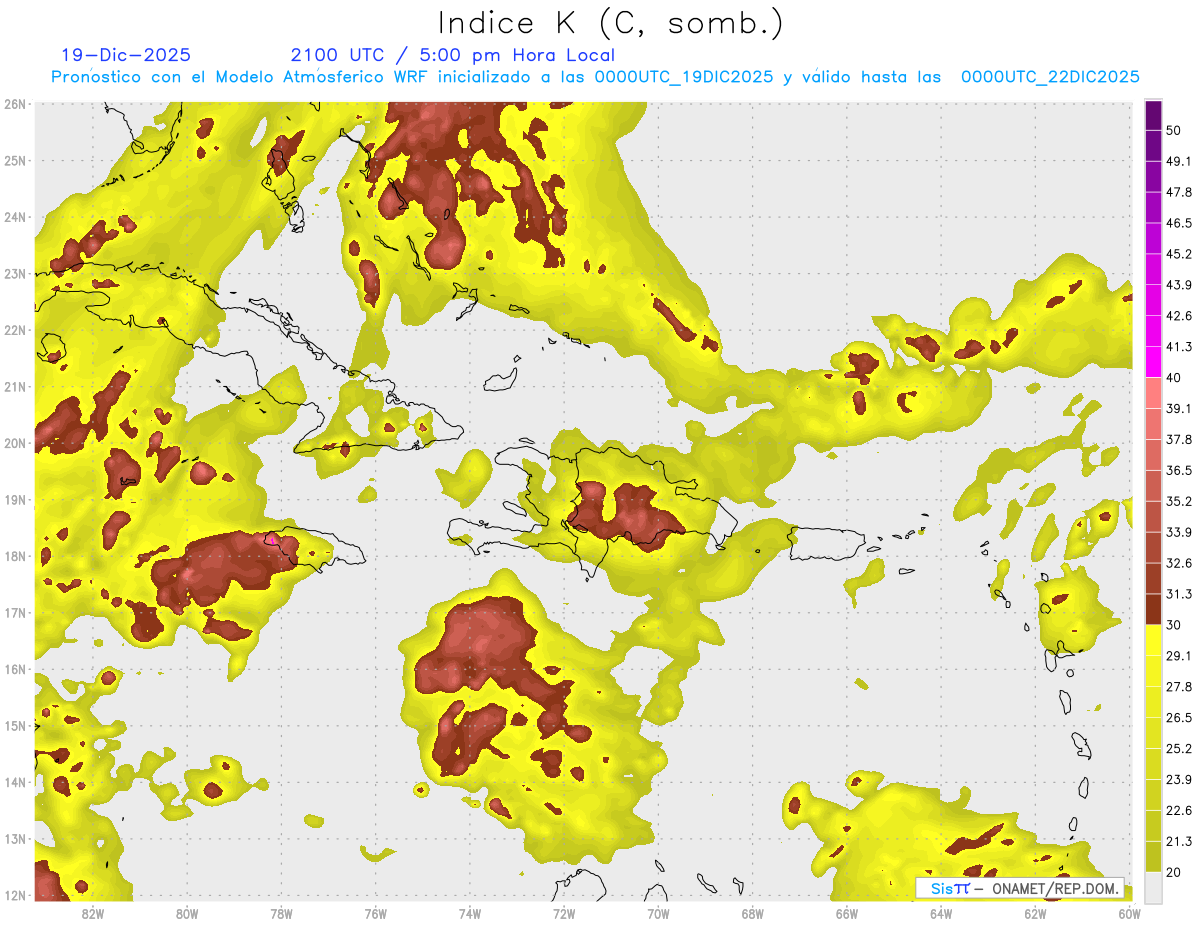Screen dimensions: 1200x927
Task: Click the '2100 UTC / 5:00 pm Hora Local' text
Action: [453, 55]
